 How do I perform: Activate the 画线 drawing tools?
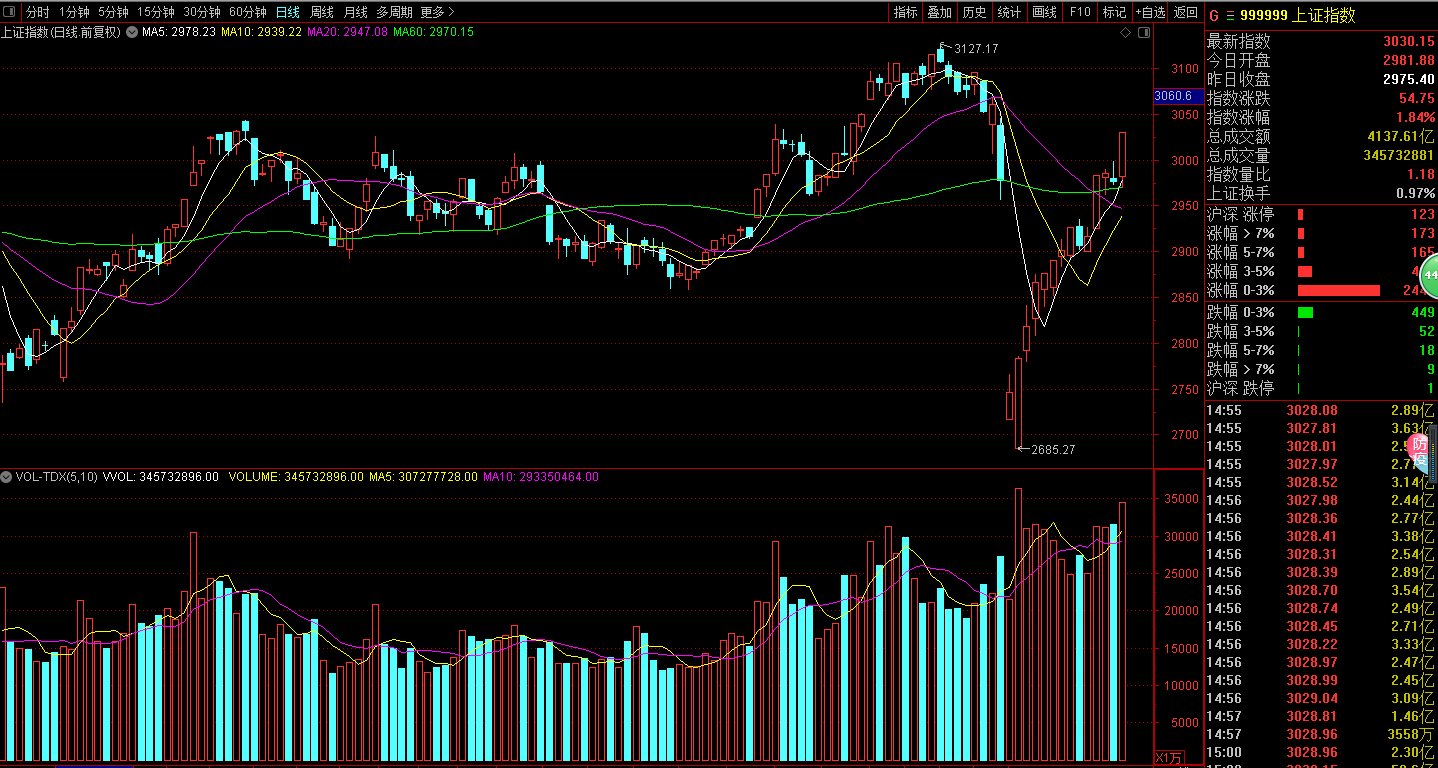1045,12
